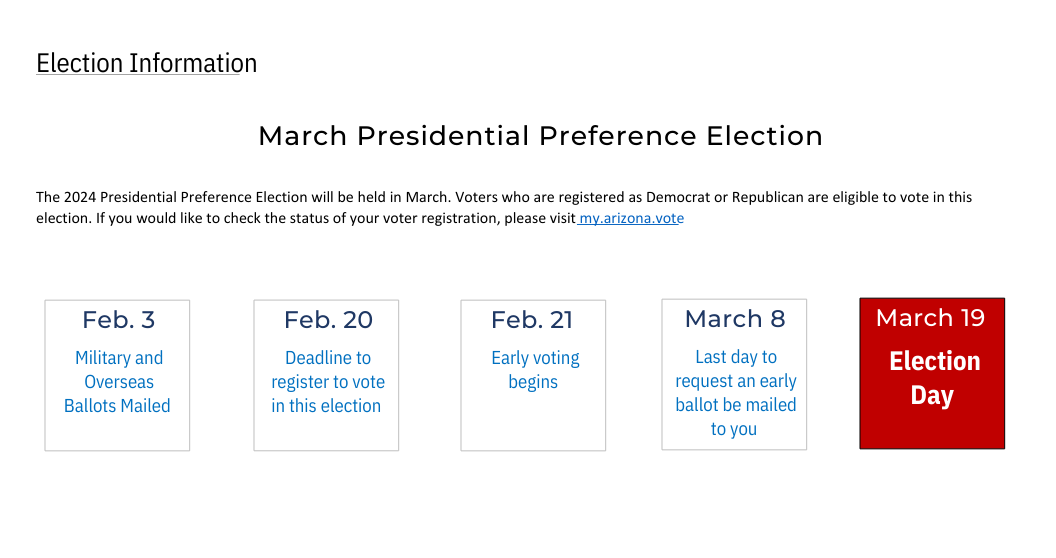Viewport: 1056px width, 558px height.
Task: Click Deadline to register to vote text
Action: coord(327,382)
